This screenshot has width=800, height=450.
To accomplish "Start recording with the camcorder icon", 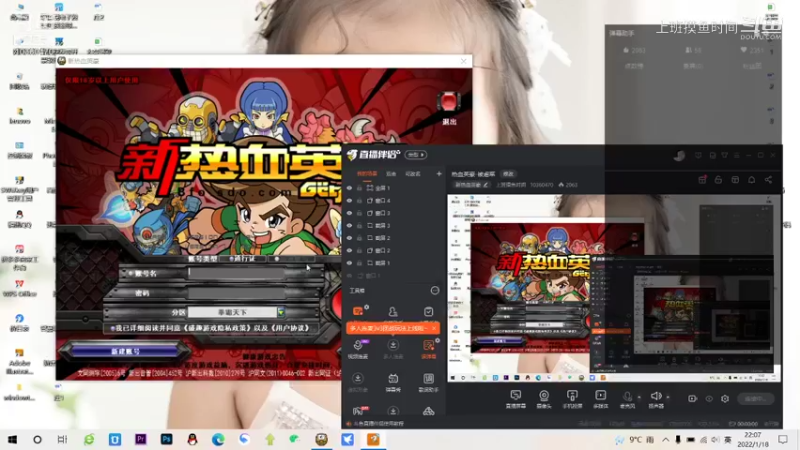I will [692, 398].
